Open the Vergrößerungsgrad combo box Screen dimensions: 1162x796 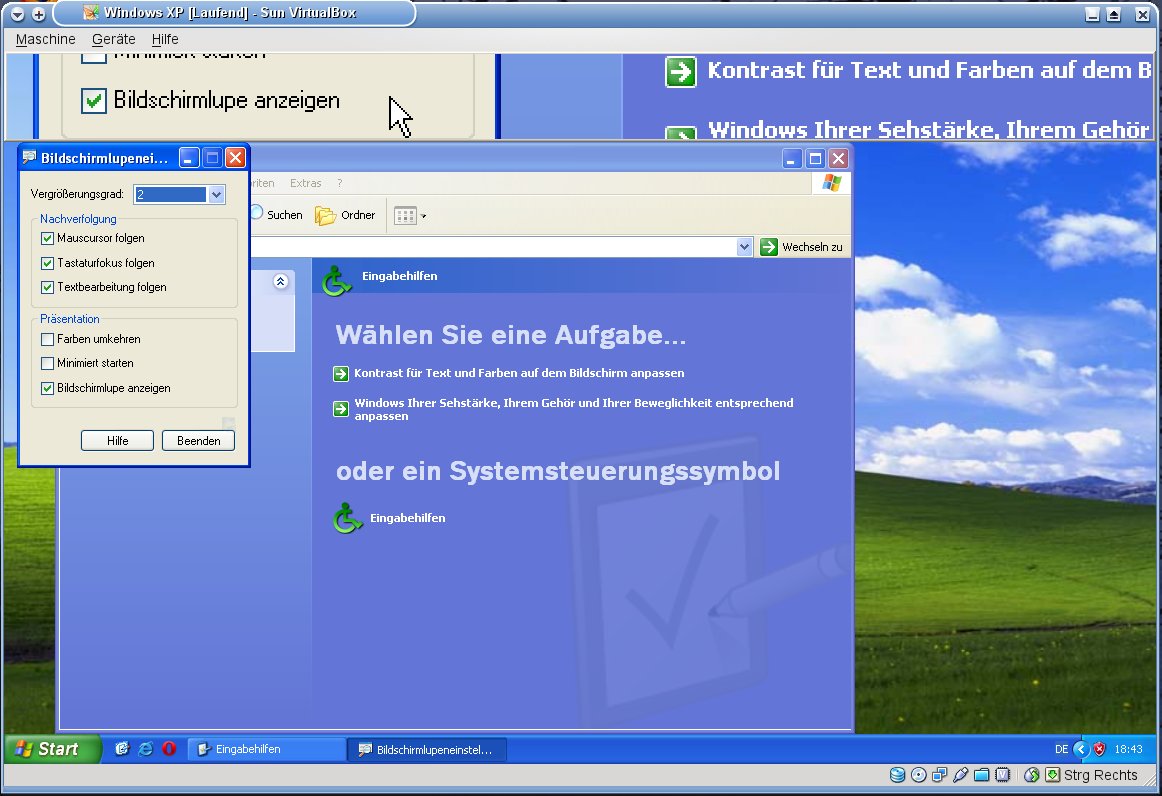216,194
